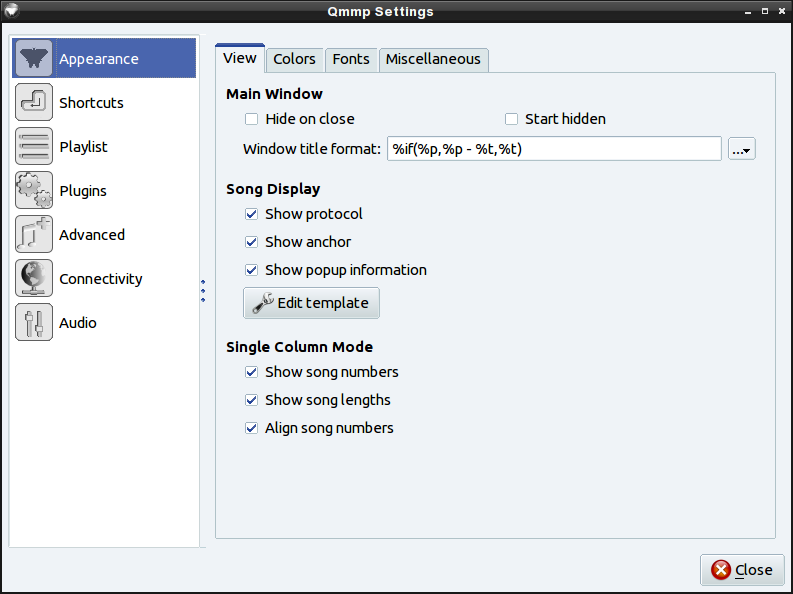Viewport: 793px width, 594px height.
Task: Click the Edit template button
Action: click(x=312, y=303)
